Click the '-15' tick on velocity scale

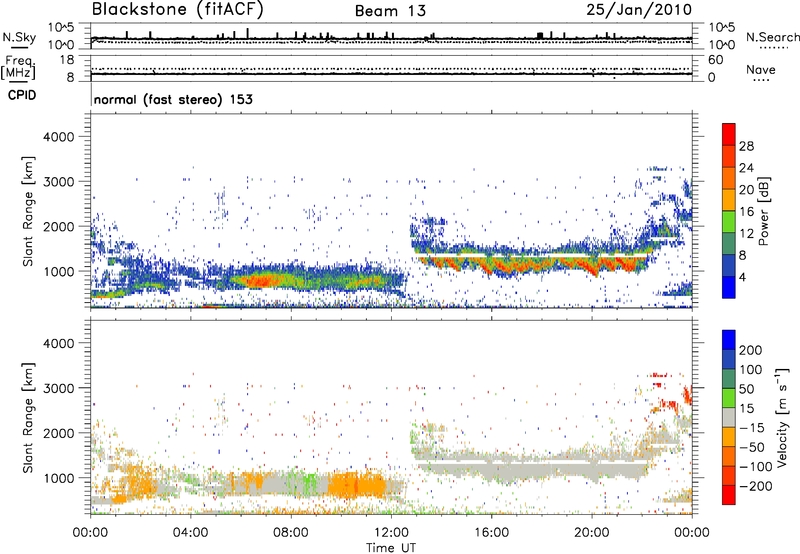pos(752,428)
